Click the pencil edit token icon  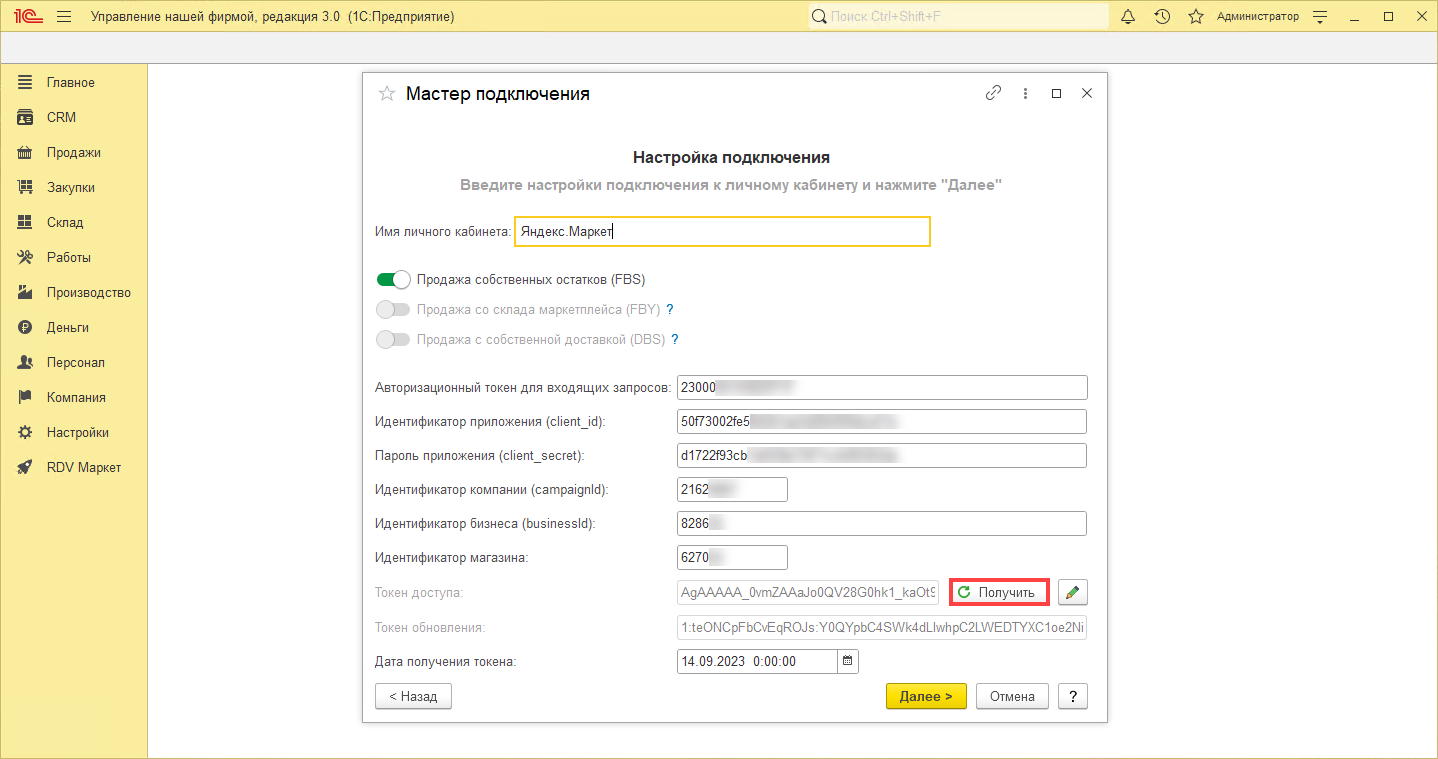[1072, 593]
